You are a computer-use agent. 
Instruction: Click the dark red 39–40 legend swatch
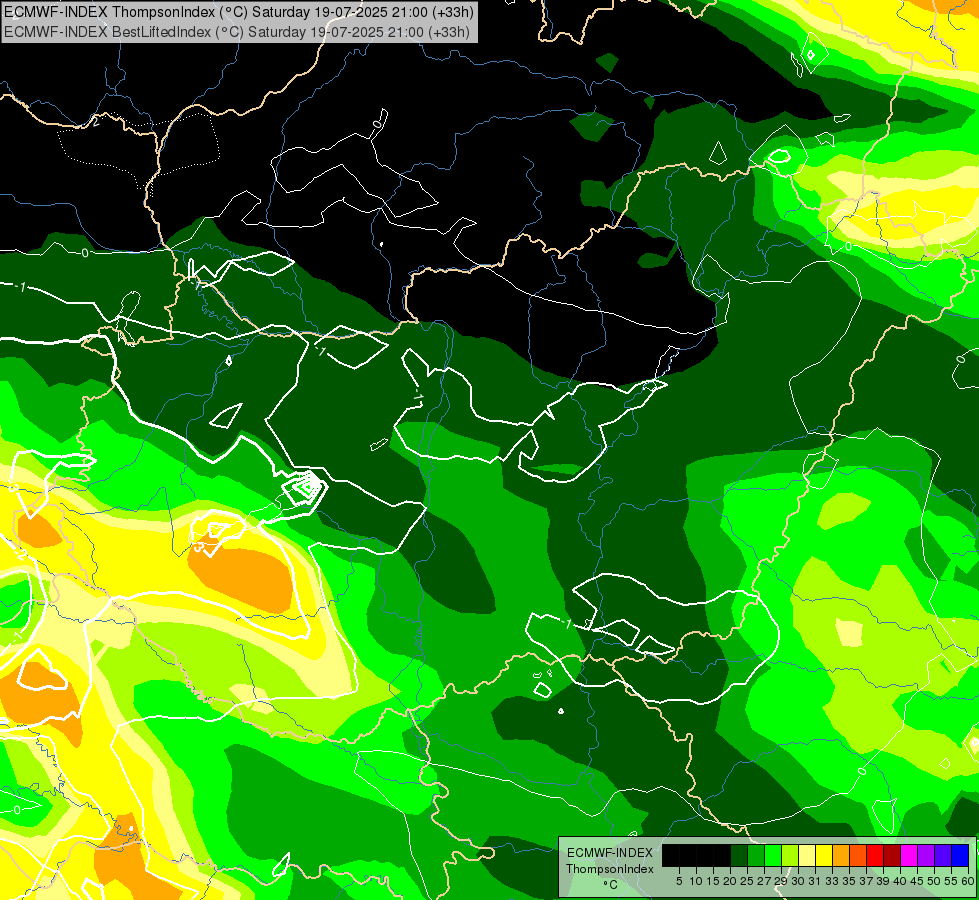892,855
